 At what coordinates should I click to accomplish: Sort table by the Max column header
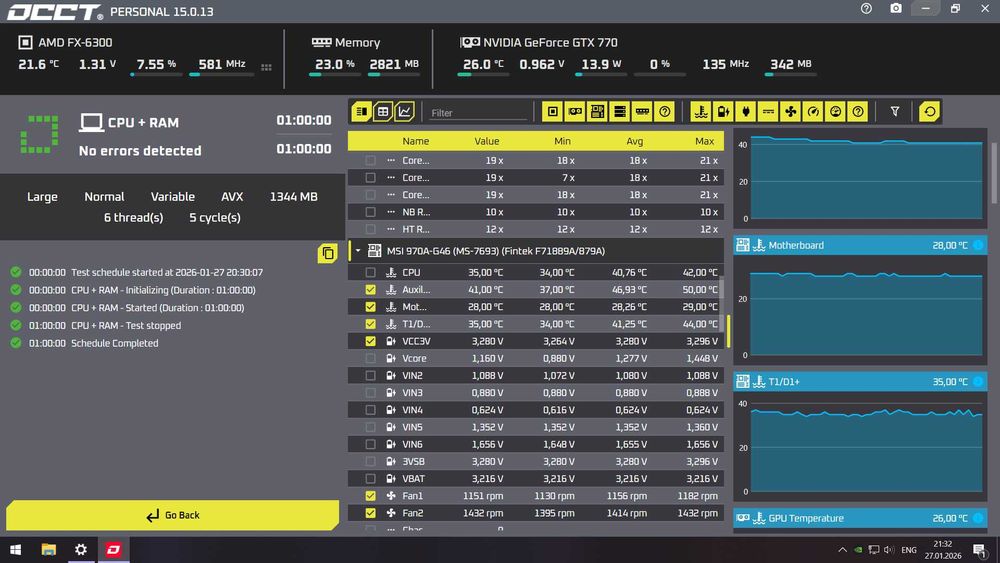[704, 141]
